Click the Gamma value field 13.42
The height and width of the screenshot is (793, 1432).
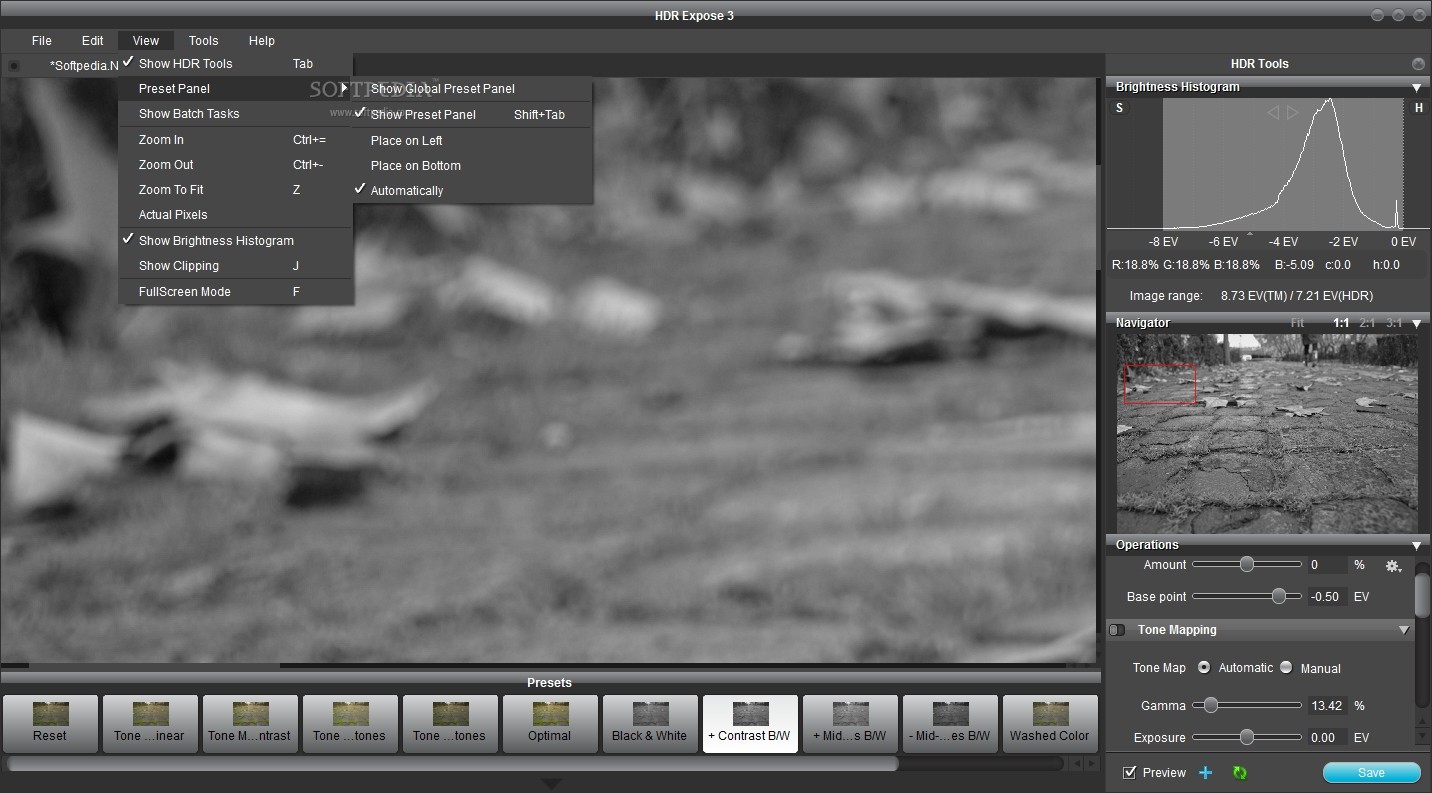(1327, 705)
